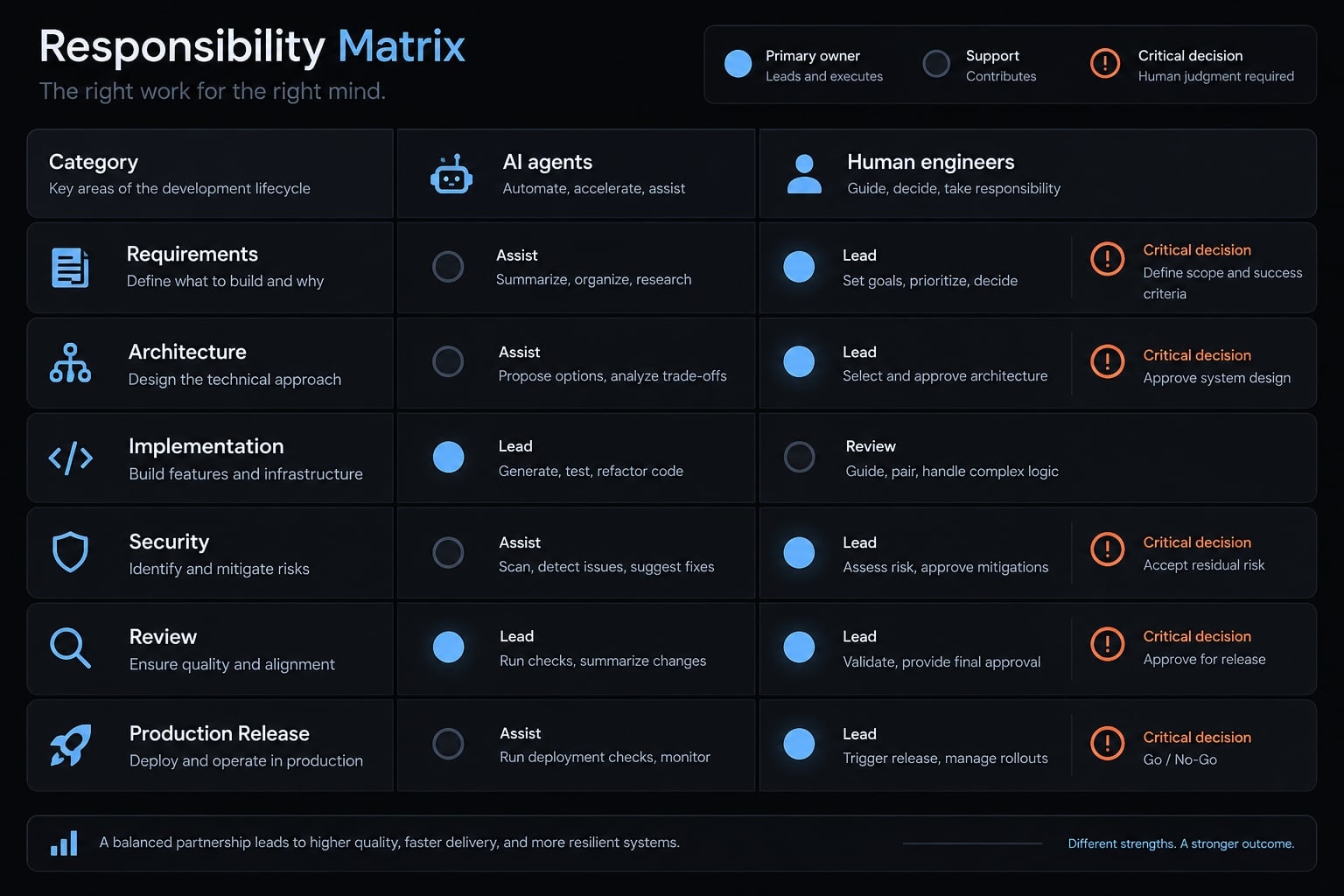Click the Security category label
Screen dimensions: 1344x896
click(169, 542)
